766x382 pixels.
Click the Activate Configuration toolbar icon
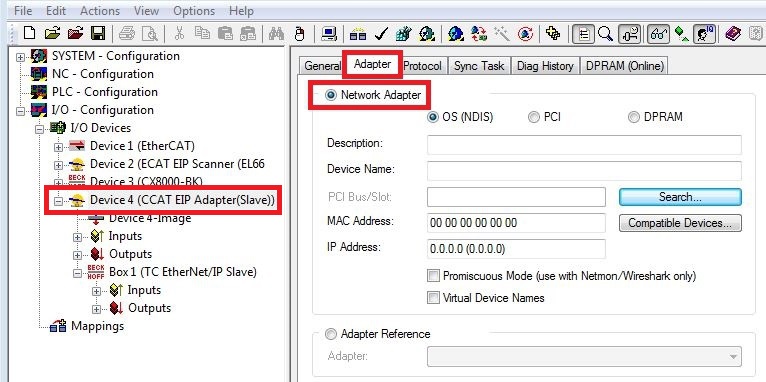click(x=404, y=33)
